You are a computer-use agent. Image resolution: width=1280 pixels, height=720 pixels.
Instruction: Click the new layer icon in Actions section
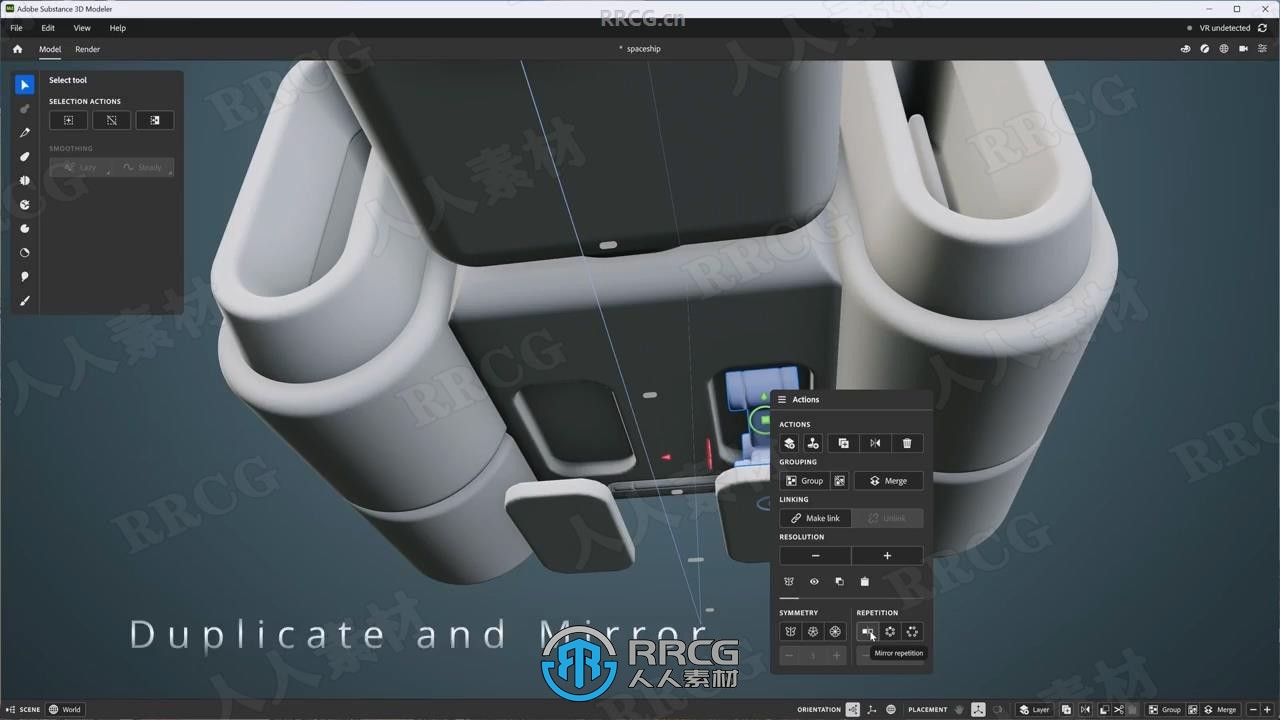(789, 443)
